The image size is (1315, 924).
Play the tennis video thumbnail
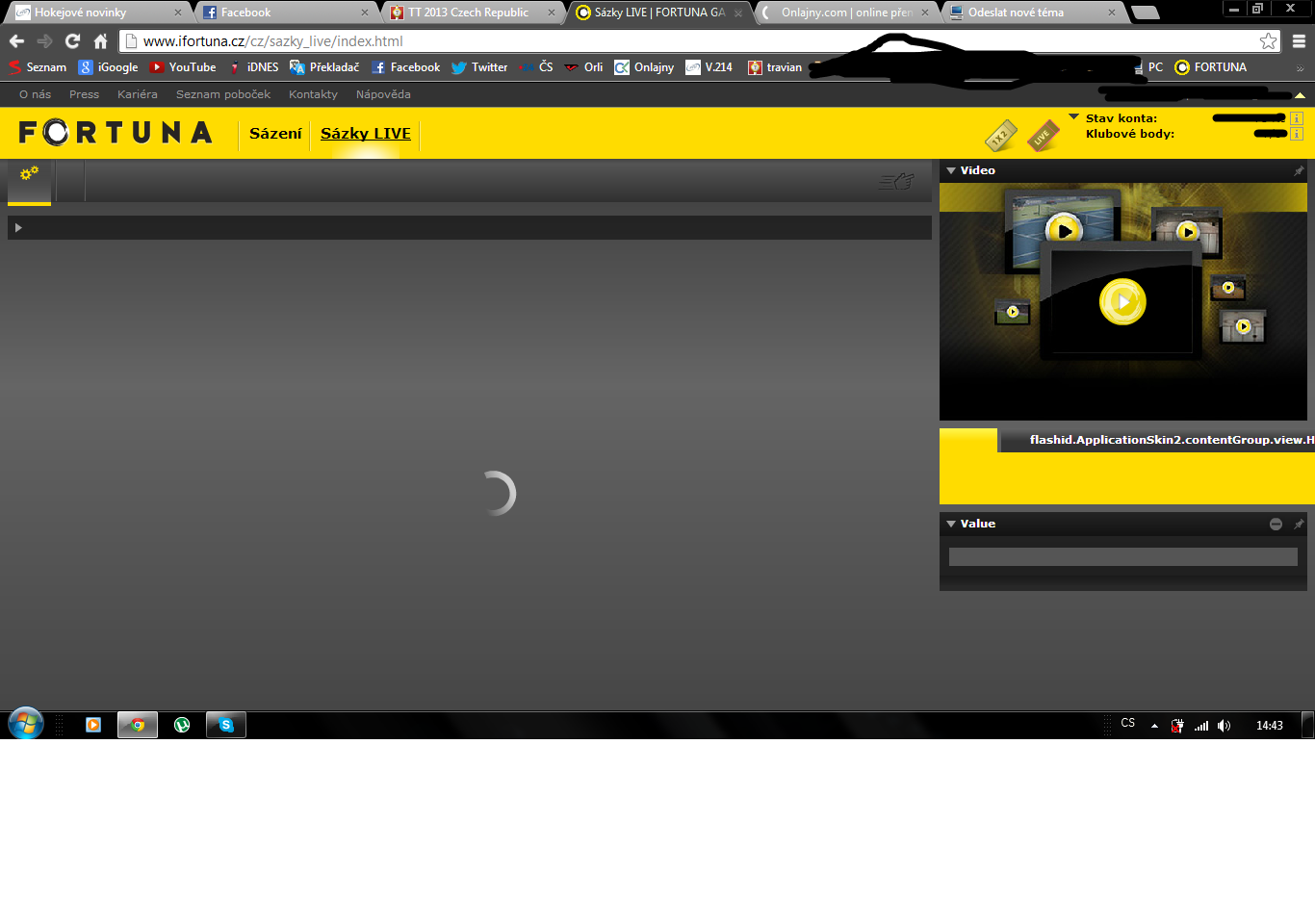pos(1064,230)
